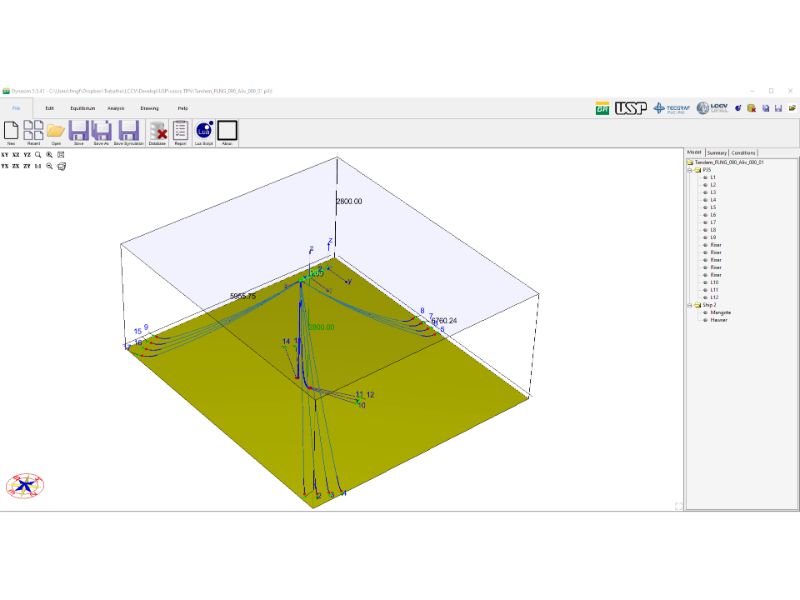The width and height of the screenshot is (800, 600).
Task: Switch to XY view
Action: [x=5, y=156]
